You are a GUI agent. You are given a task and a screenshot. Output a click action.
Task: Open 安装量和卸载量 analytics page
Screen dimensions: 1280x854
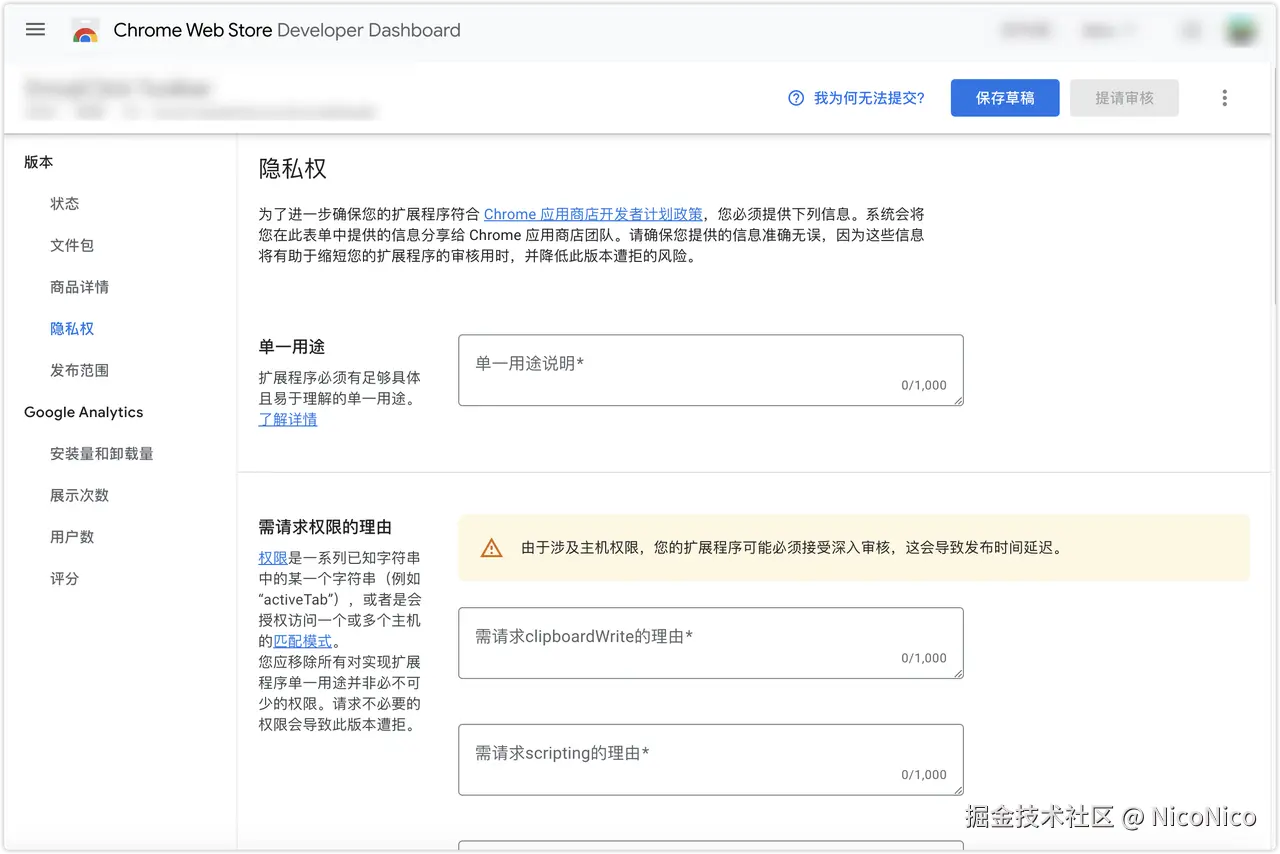[x=102, y=453]
